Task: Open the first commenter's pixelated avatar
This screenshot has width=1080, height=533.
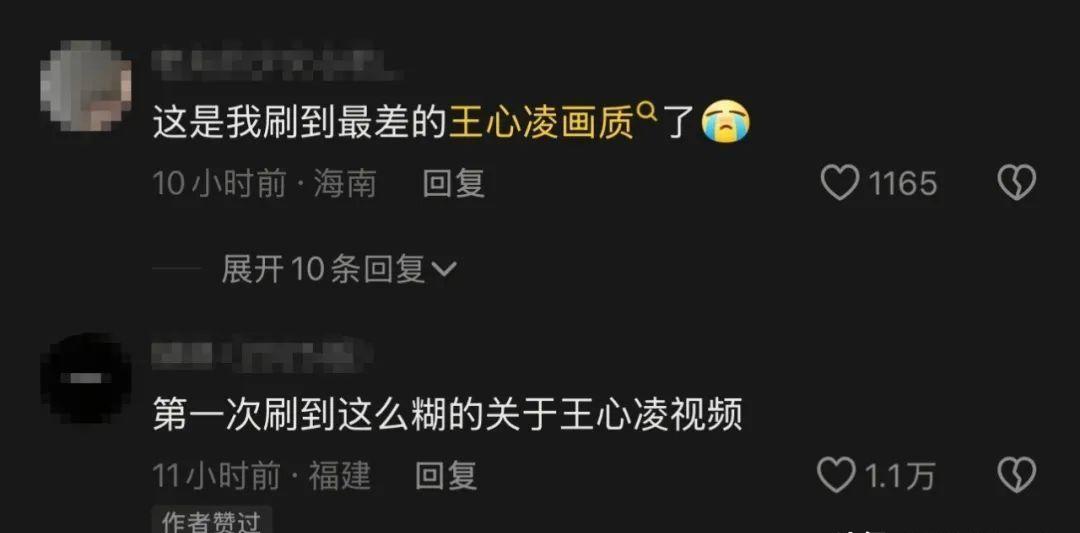Action: coord(86,85)
